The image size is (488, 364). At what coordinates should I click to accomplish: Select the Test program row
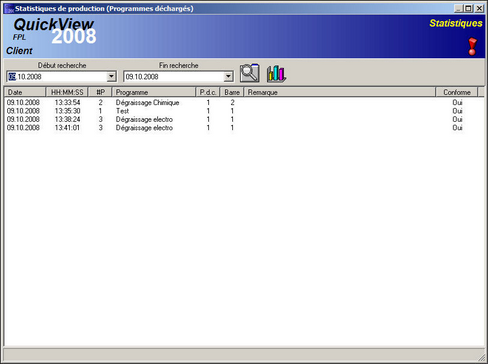[244, 111]
